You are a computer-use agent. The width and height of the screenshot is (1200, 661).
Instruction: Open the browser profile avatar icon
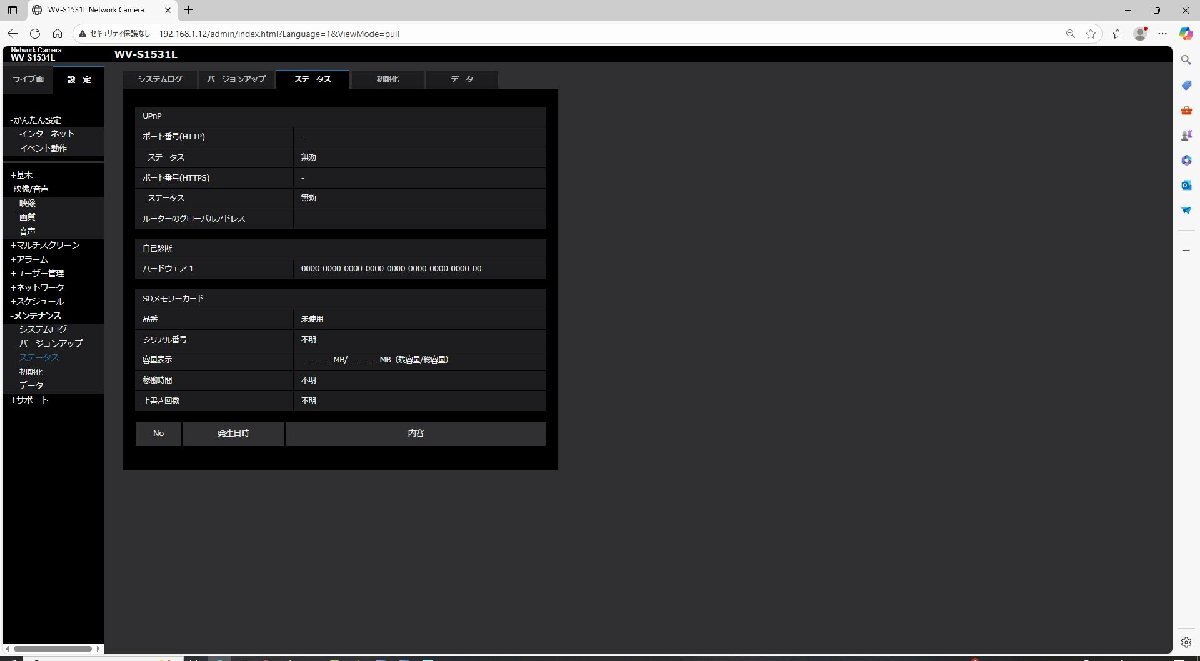pyautogui.click(x=1139, y=32)
